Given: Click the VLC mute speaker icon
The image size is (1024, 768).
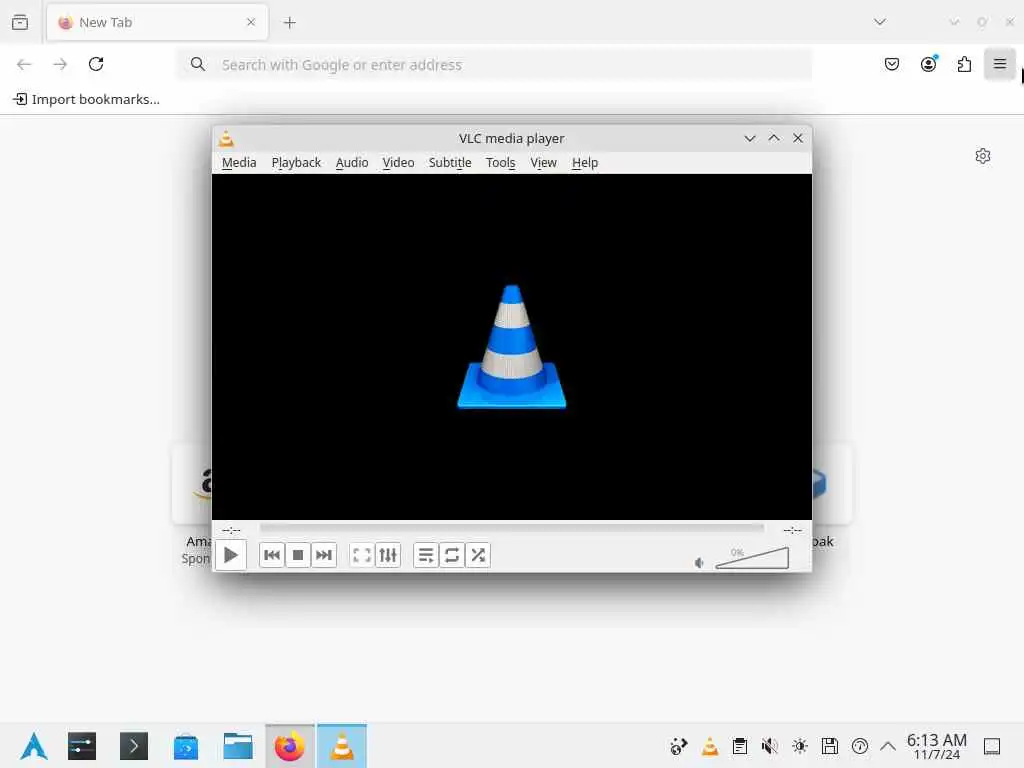Looking at the screenshot, I should (699, 562).
